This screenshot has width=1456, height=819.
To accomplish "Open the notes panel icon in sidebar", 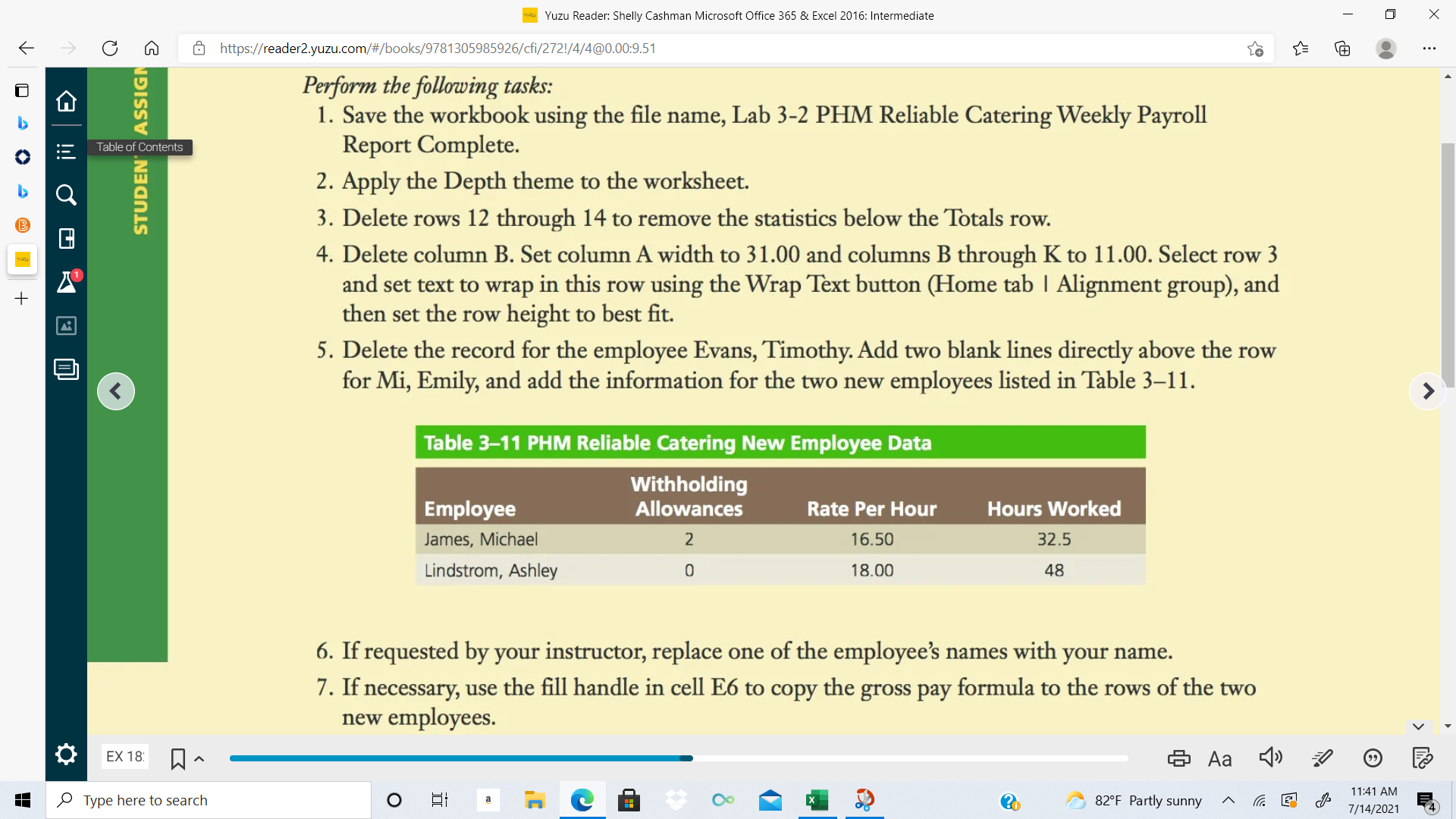I will [66, 369].
